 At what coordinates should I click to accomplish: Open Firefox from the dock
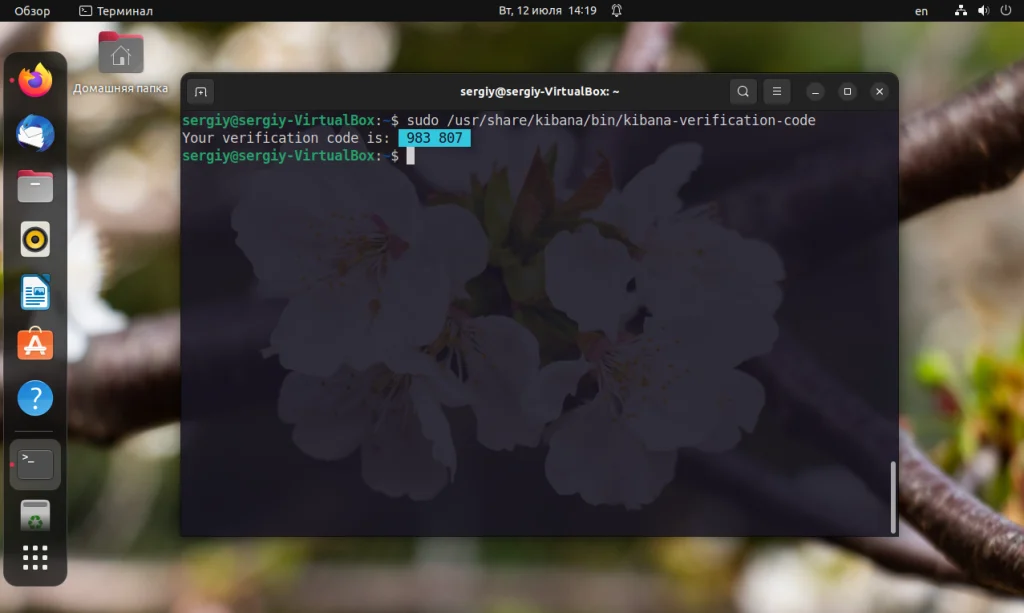[x=35, y=81]
